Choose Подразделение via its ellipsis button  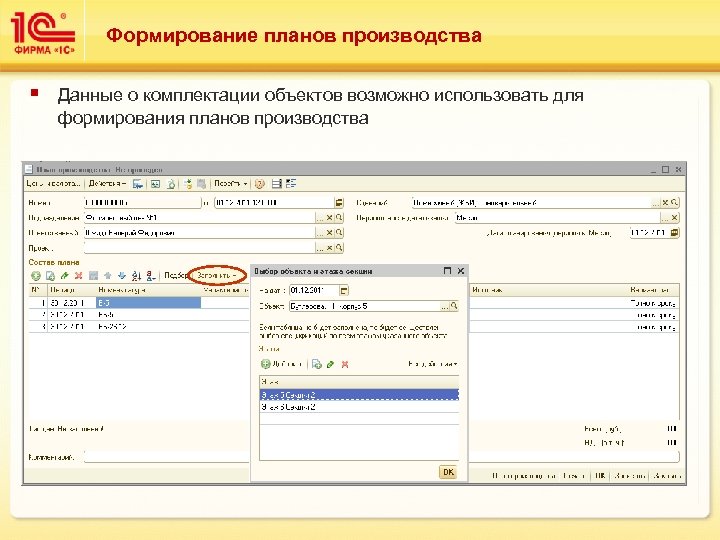click(x=320, y=218)
